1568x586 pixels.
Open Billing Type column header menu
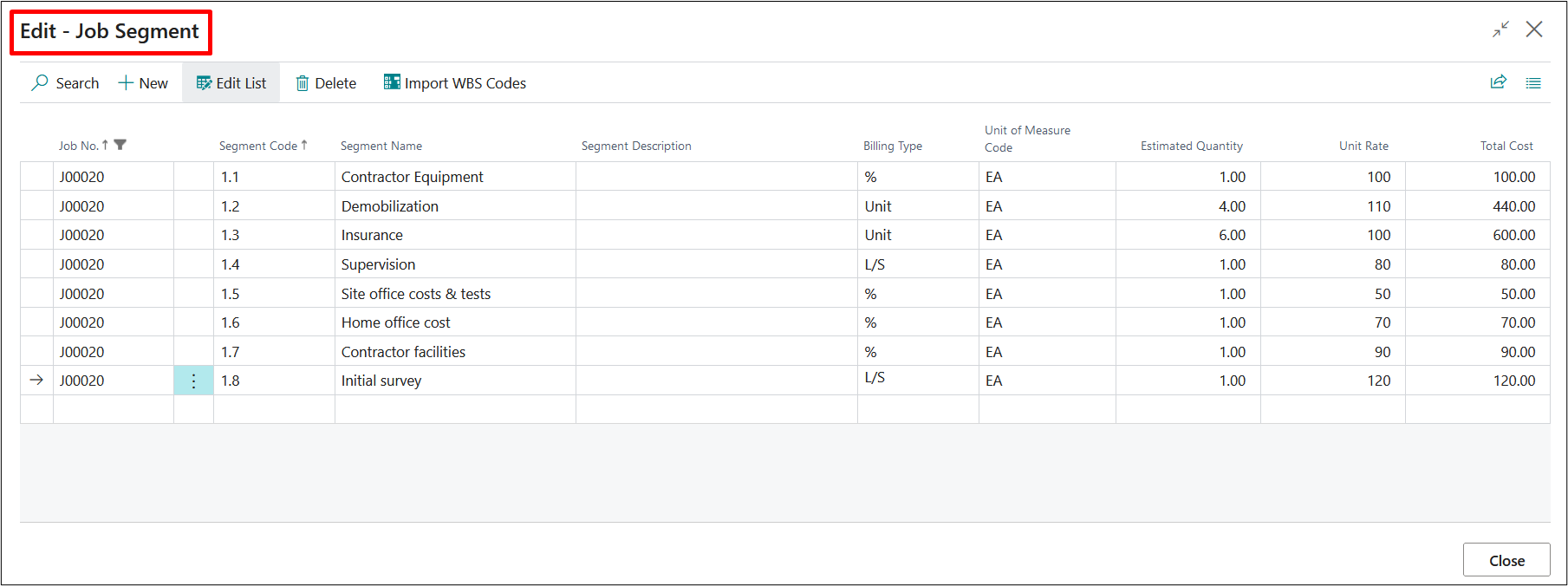point(892,146)
